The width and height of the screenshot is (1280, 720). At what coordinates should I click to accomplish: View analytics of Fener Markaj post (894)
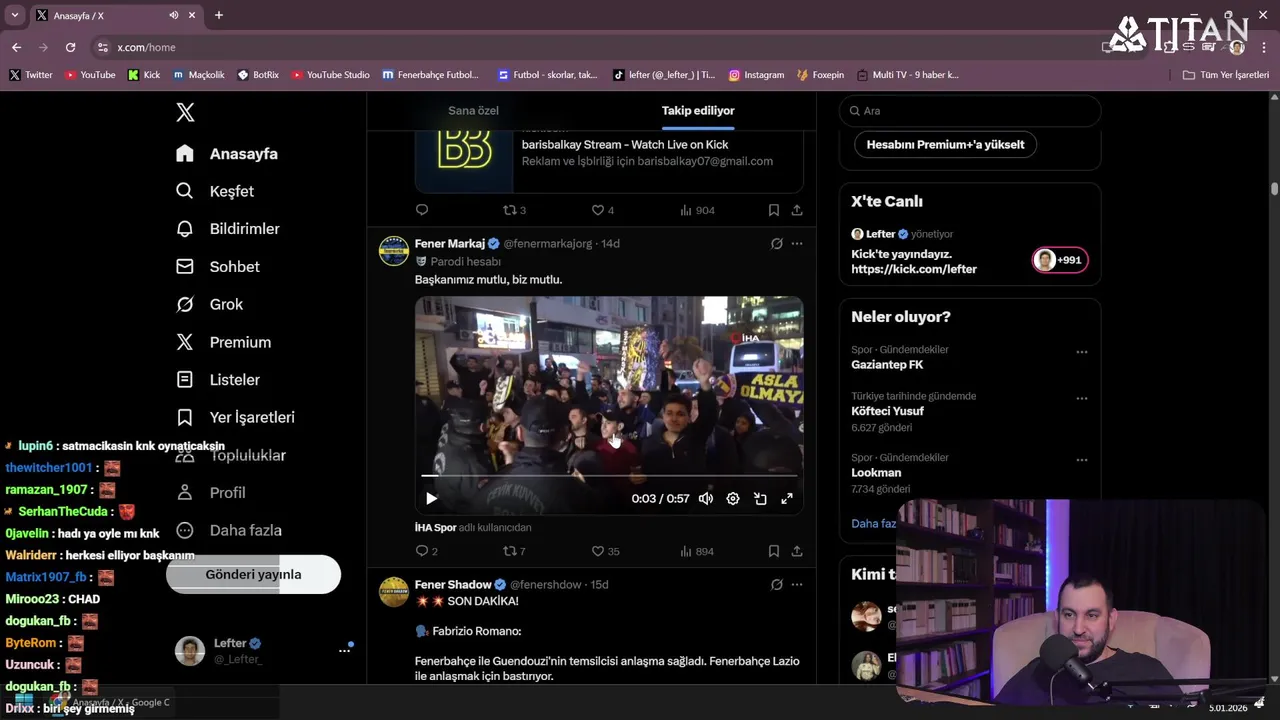click(697, 551)
